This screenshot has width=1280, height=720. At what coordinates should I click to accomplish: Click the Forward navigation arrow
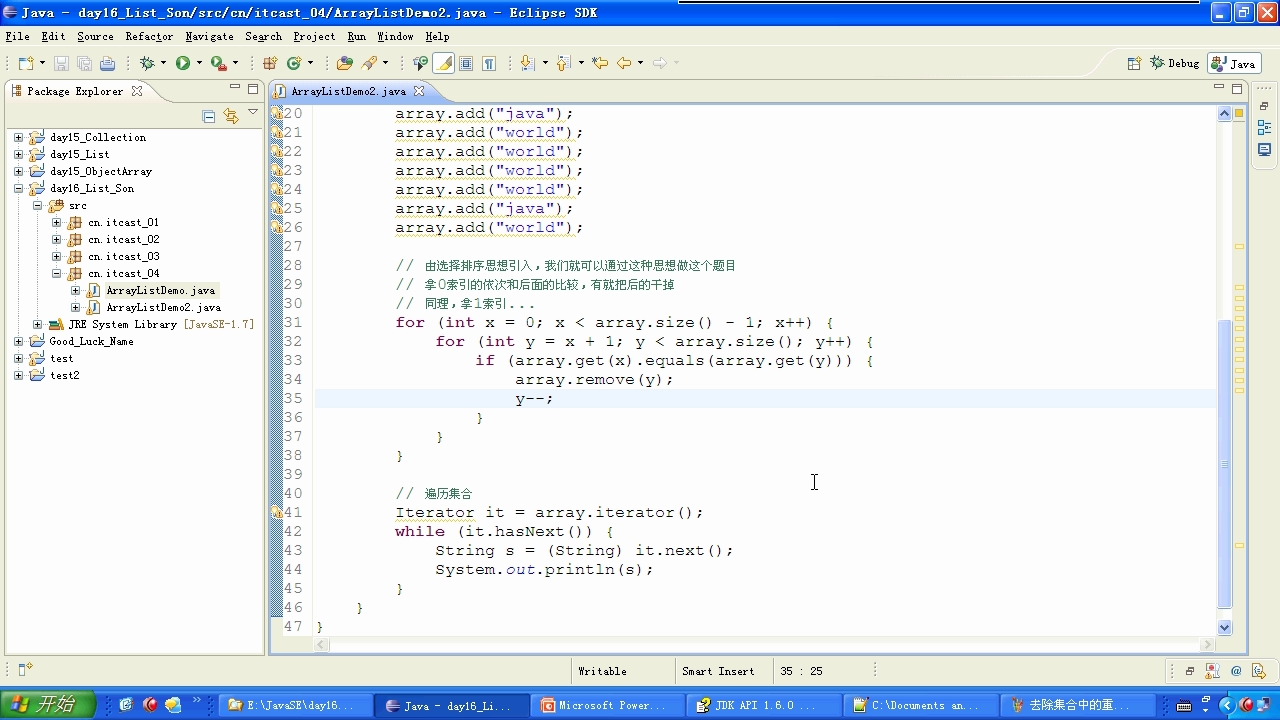[x=659, y=63]
